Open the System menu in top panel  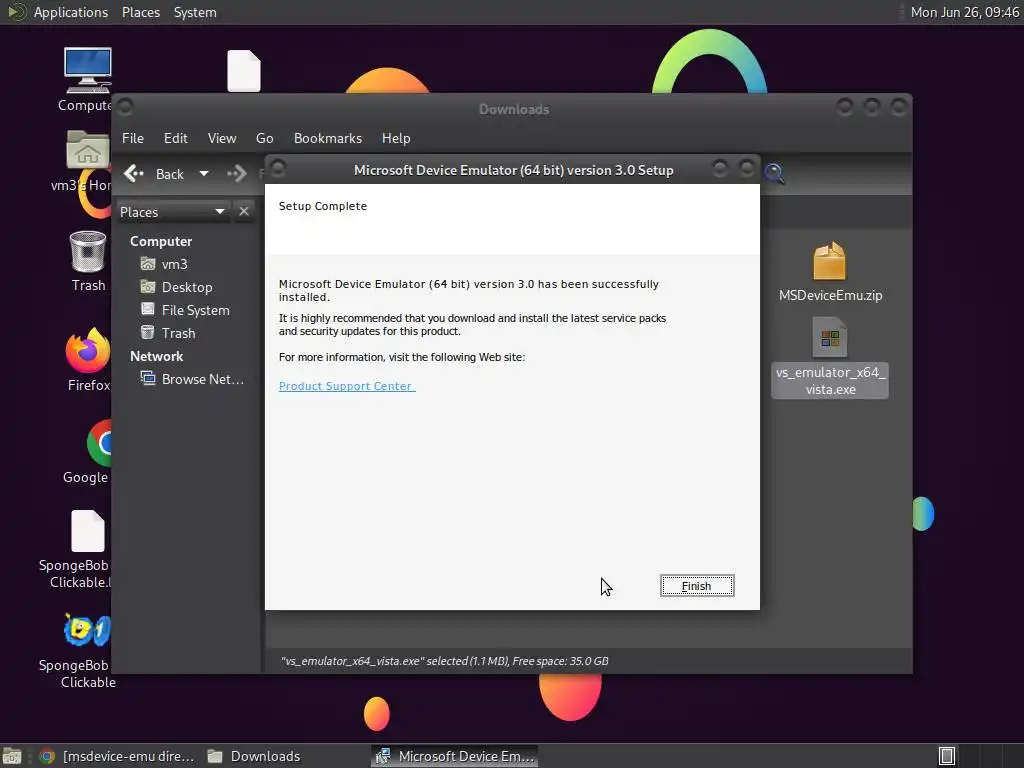click(x=195, y=12)
